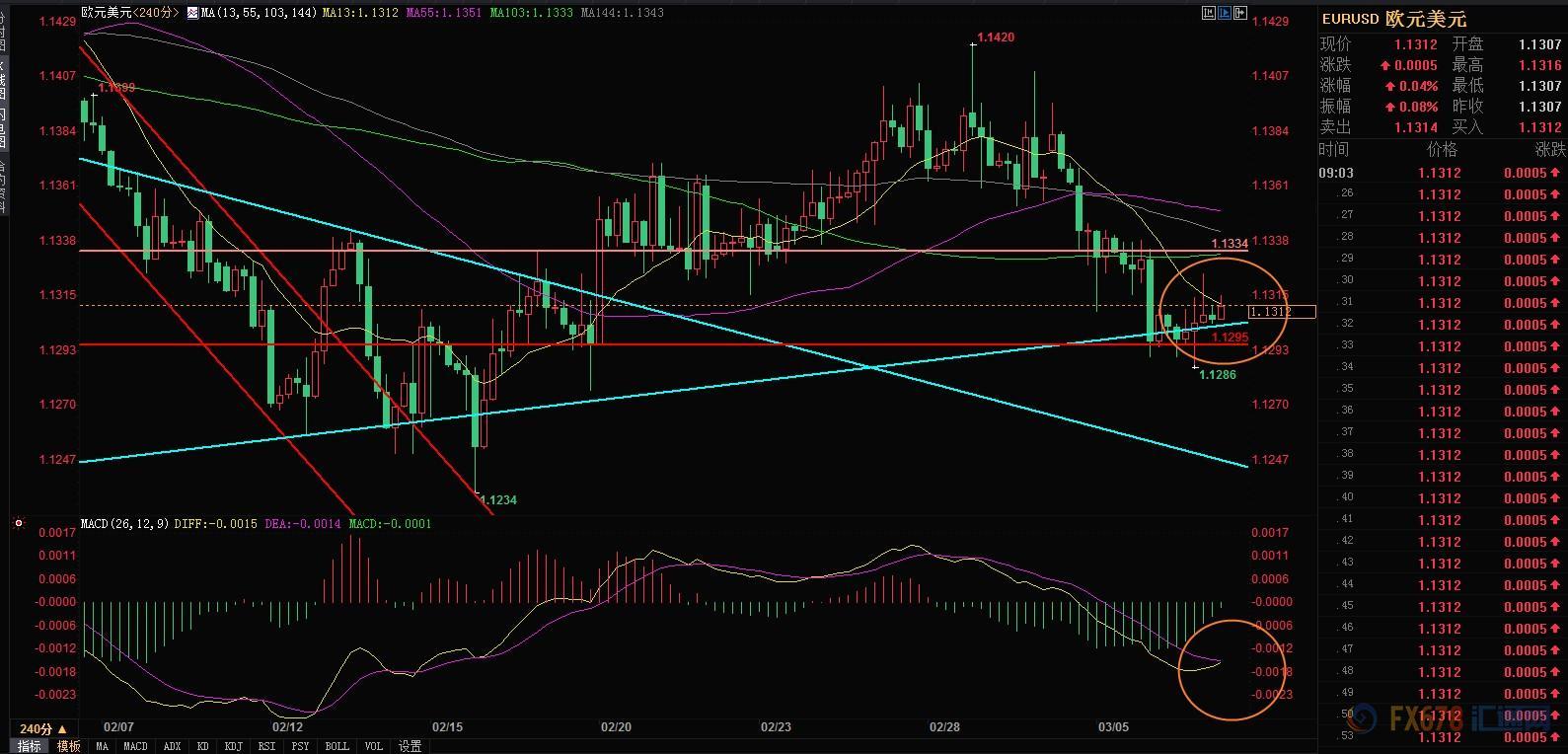This screenshot has width=1568, height=754.
Task: Click the 1.1420 high price label
Action: pos(995,38)
